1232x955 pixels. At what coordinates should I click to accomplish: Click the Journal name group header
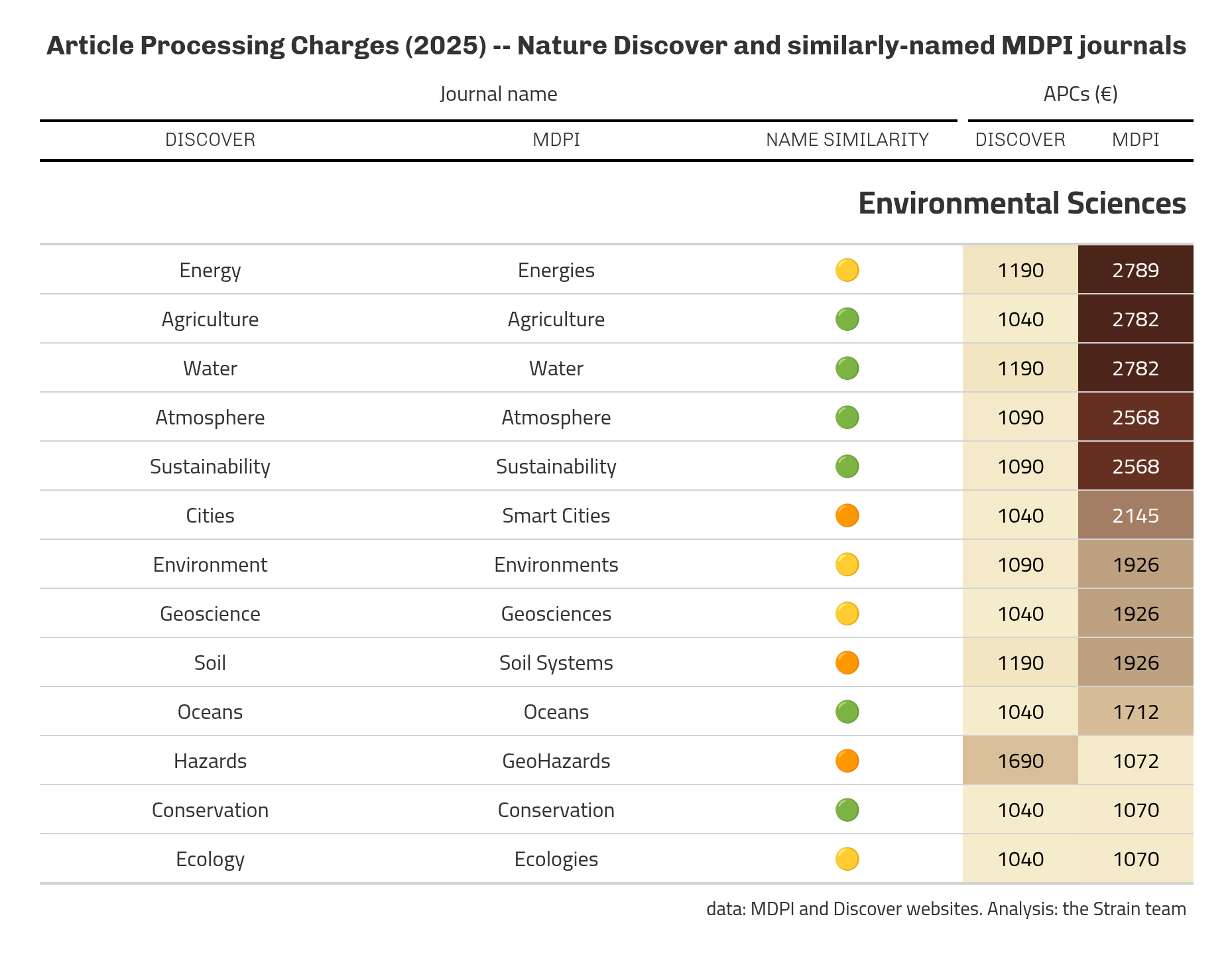[x=498, y=94]
